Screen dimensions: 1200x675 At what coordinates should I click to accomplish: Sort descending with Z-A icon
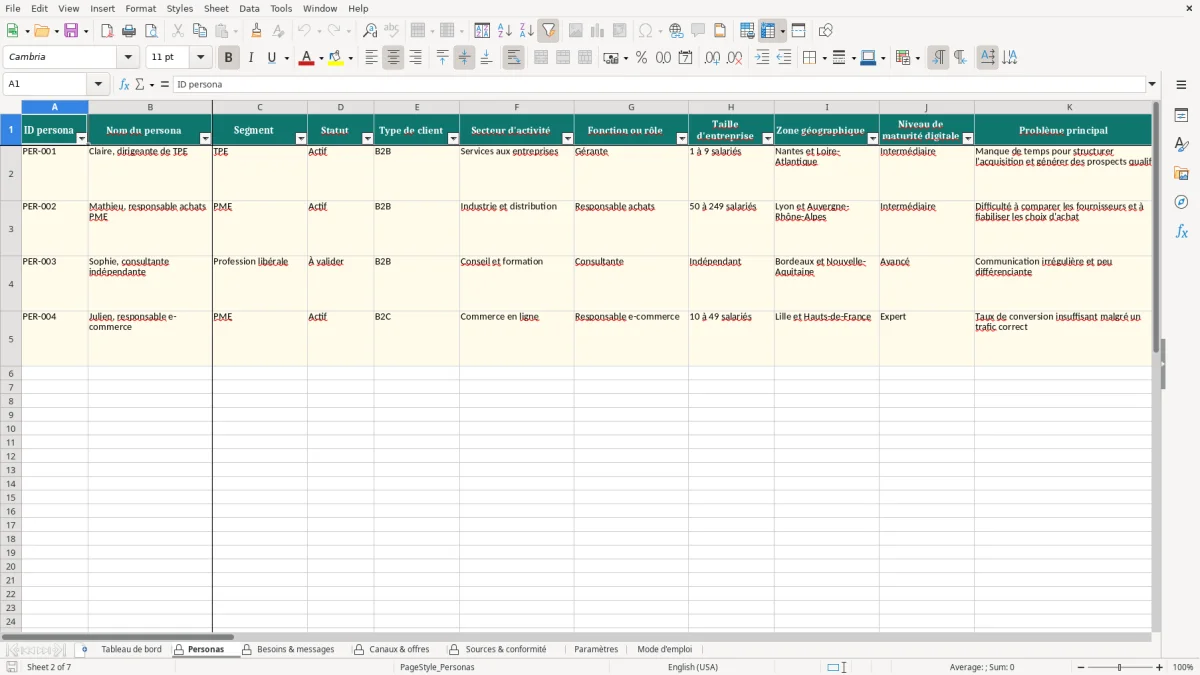click(x=526, y=31)
